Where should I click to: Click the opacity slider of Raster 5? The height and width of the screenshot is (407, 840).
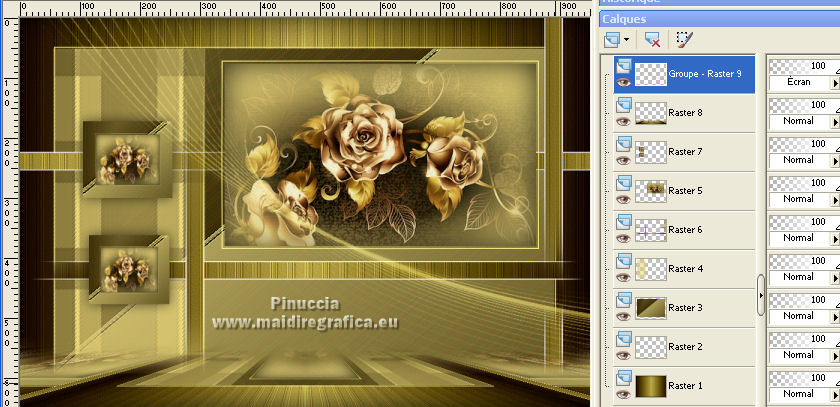pos(804,184)
